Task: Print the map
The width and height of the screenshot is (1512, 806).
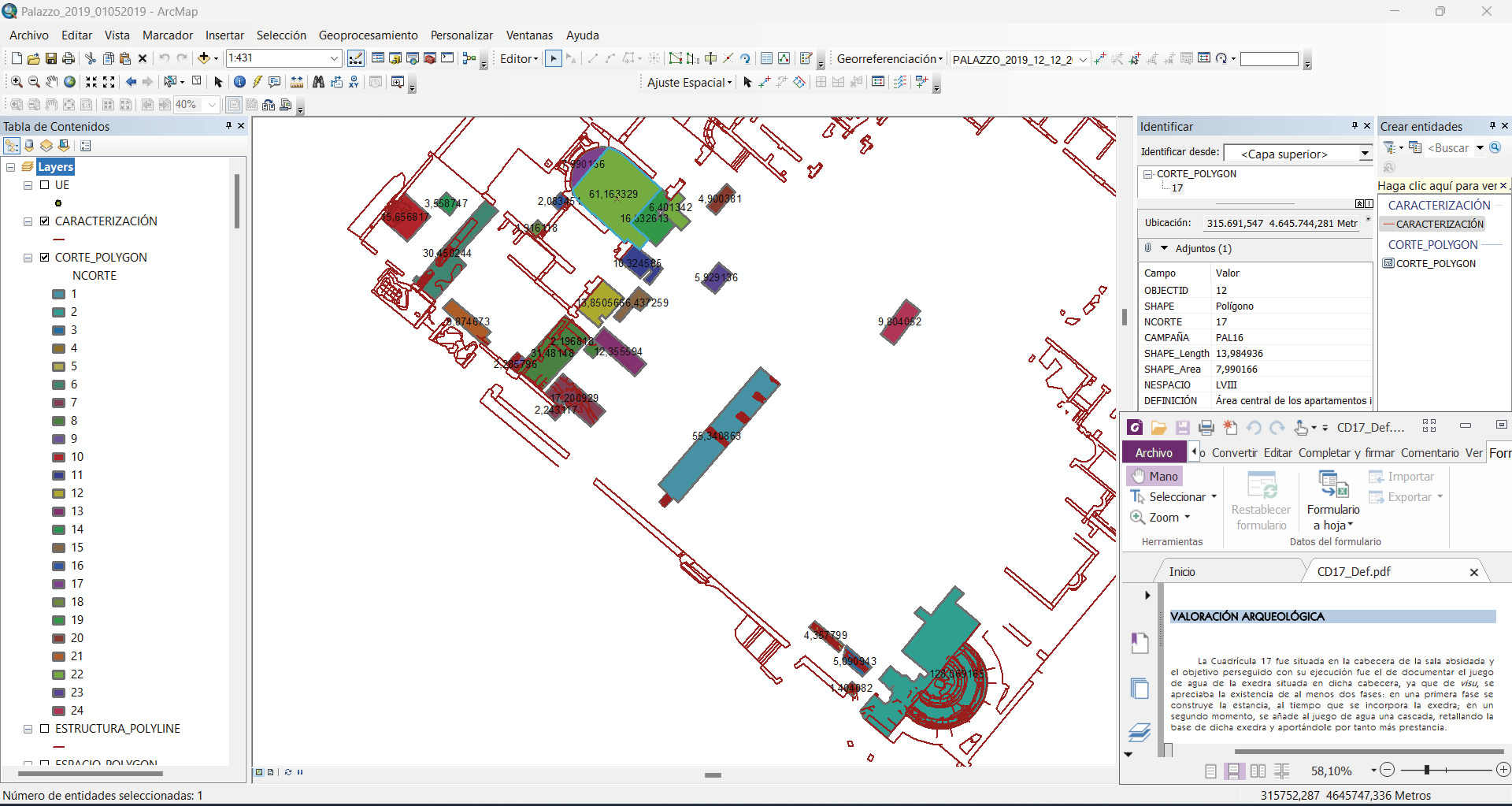Action: 69,58
